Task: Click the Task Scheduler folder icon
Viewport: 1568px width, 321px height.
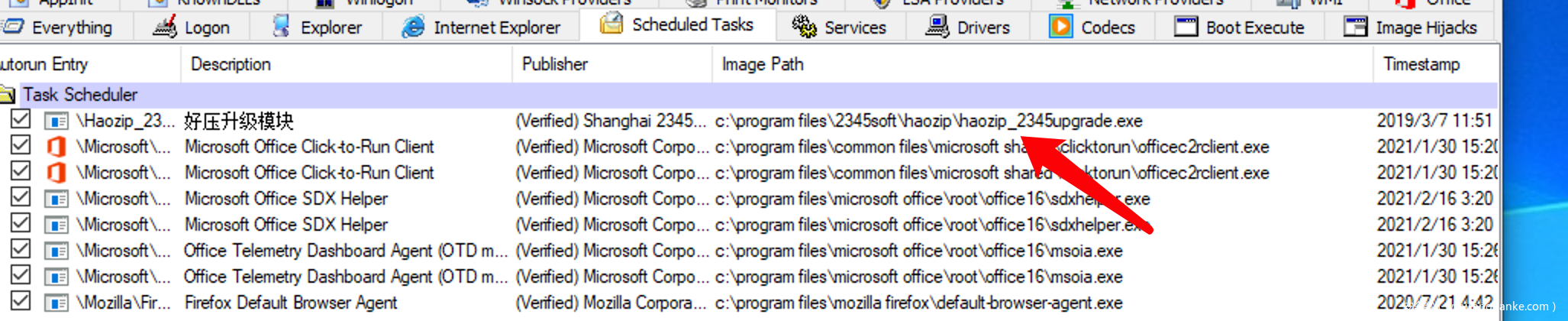Action: [x=7, y=95]
